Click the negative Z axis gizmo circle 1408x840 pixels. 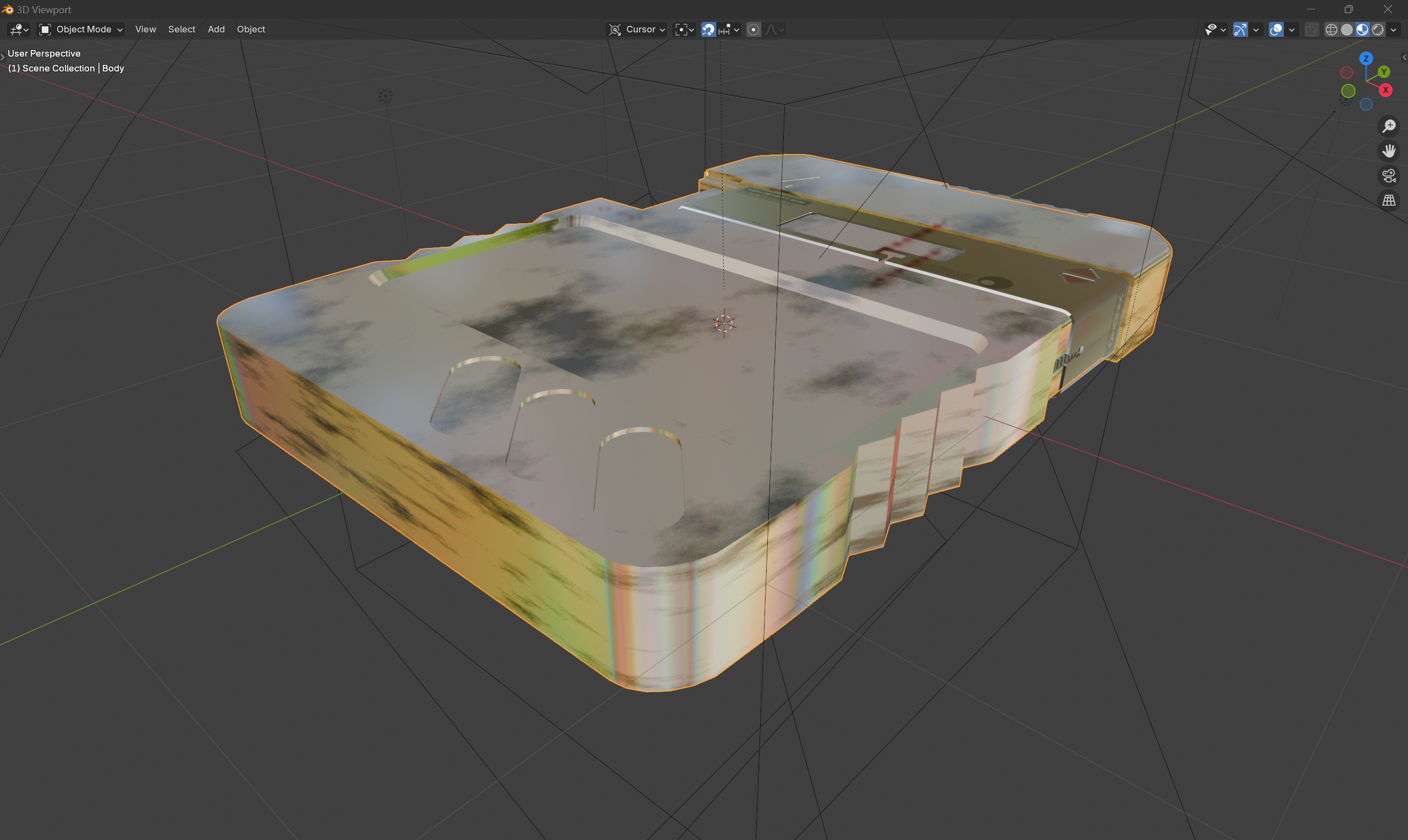1366,104
